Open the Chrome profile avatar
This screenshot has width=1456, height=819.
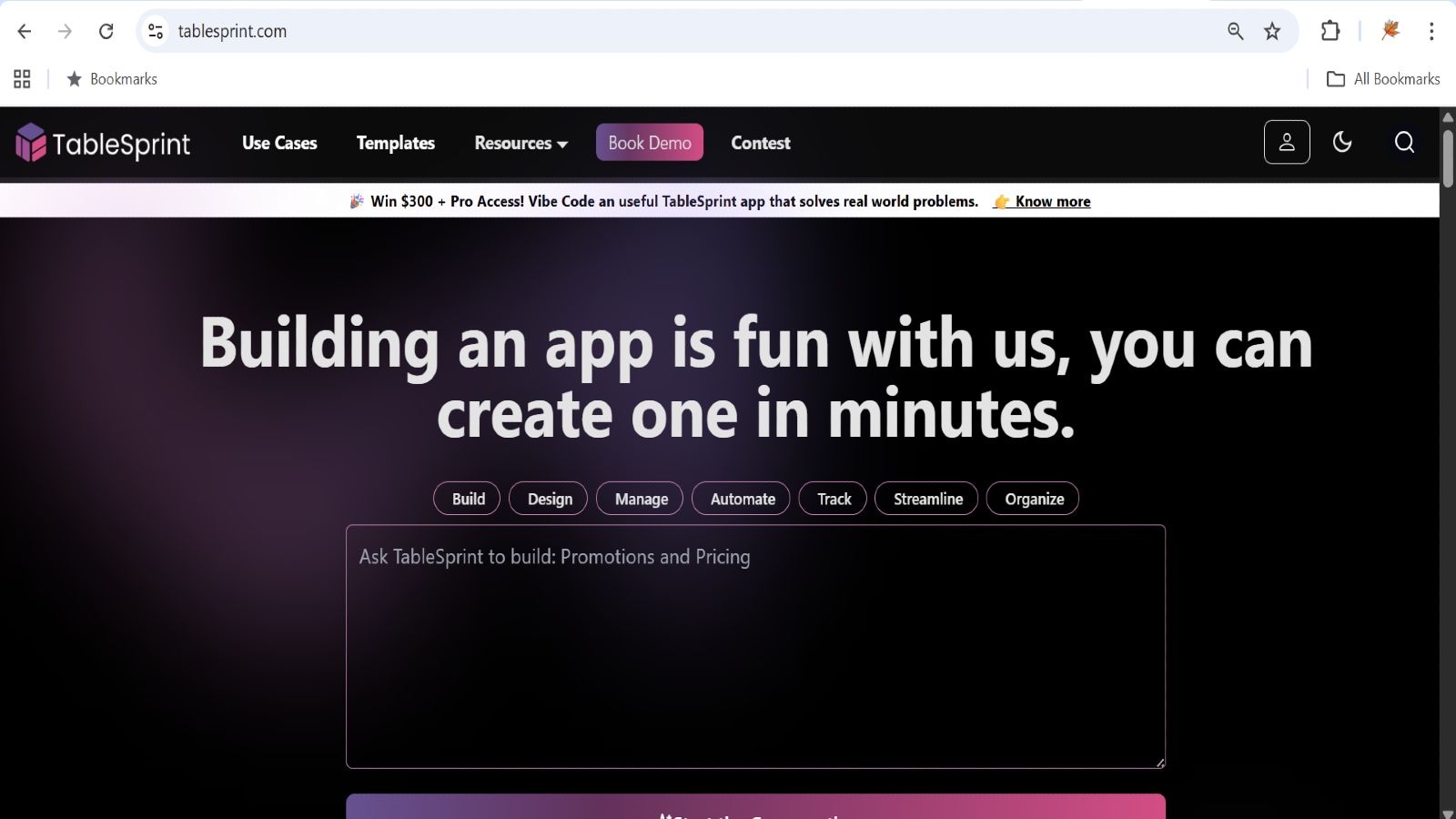point(1390,31)
